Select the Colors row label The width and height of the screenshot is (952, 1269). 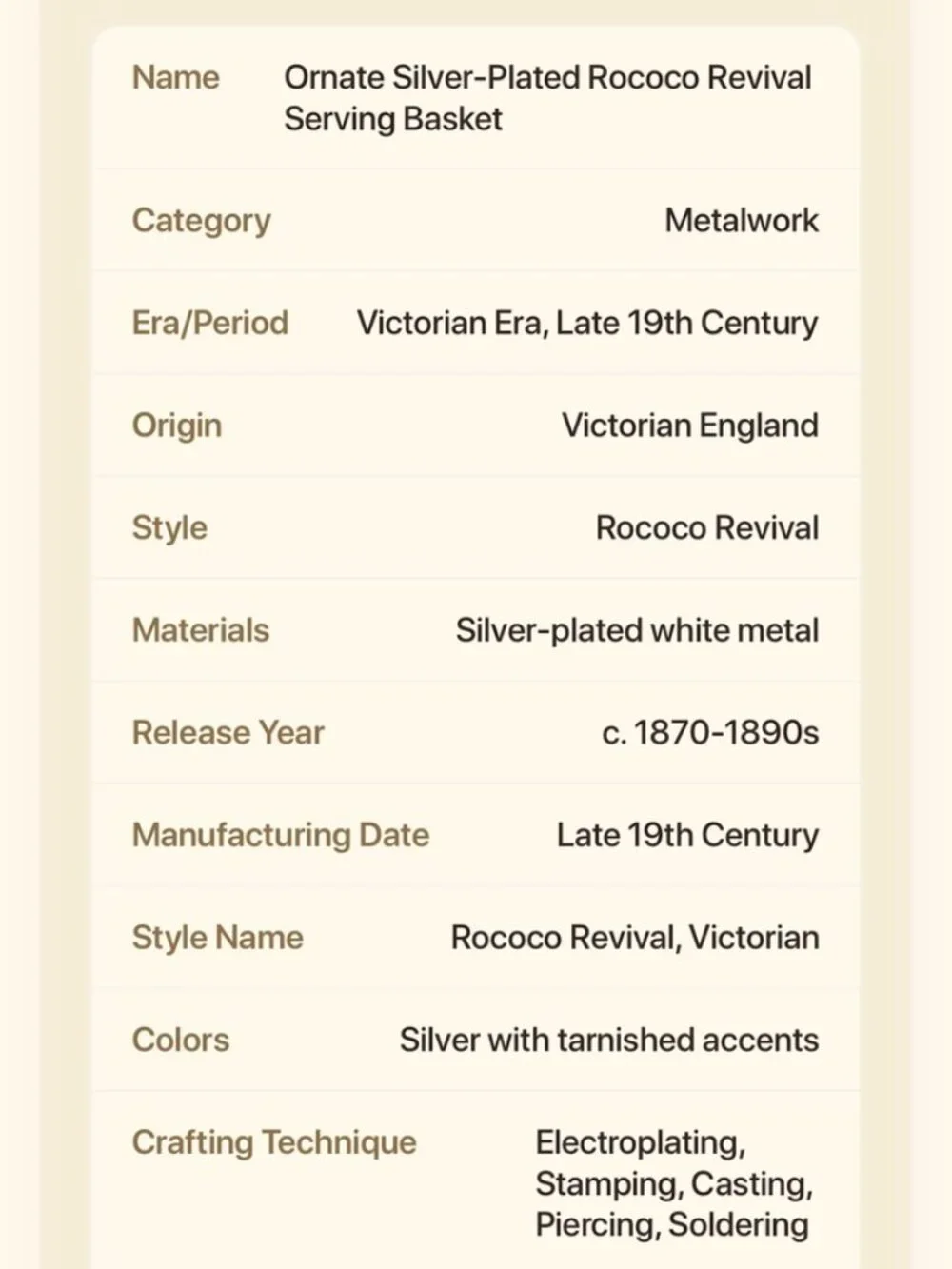tap(180, 1040)
